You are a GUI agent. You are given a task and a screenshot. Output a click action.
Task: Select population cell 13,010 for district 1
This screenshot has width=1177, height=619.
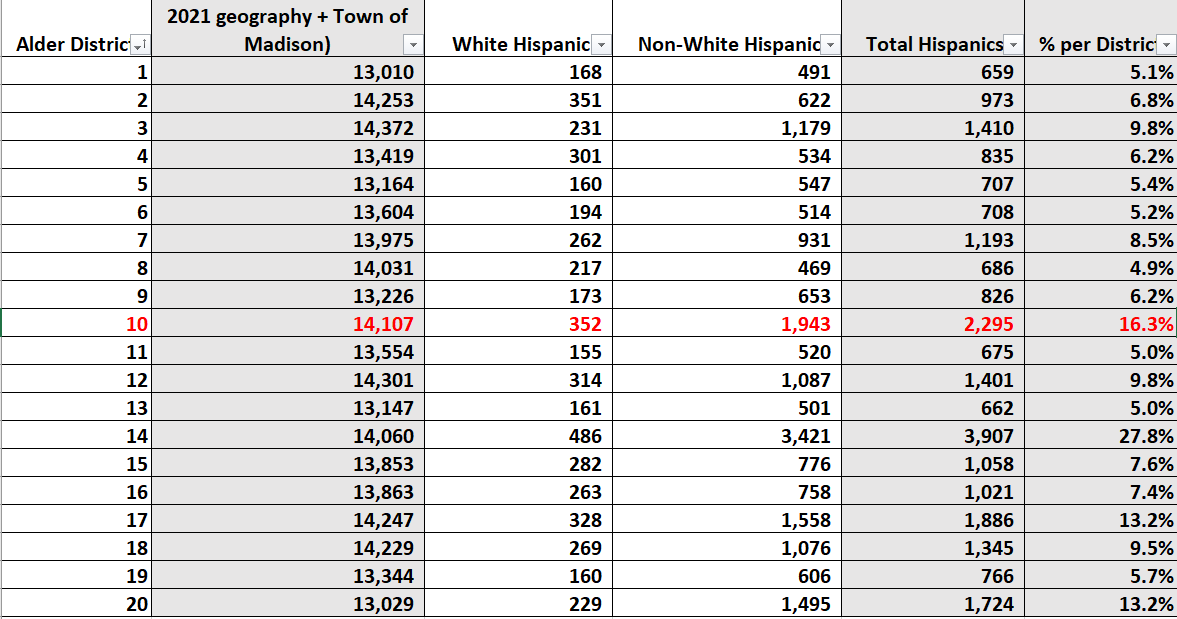pyautogui.click(x=288, y=72)
